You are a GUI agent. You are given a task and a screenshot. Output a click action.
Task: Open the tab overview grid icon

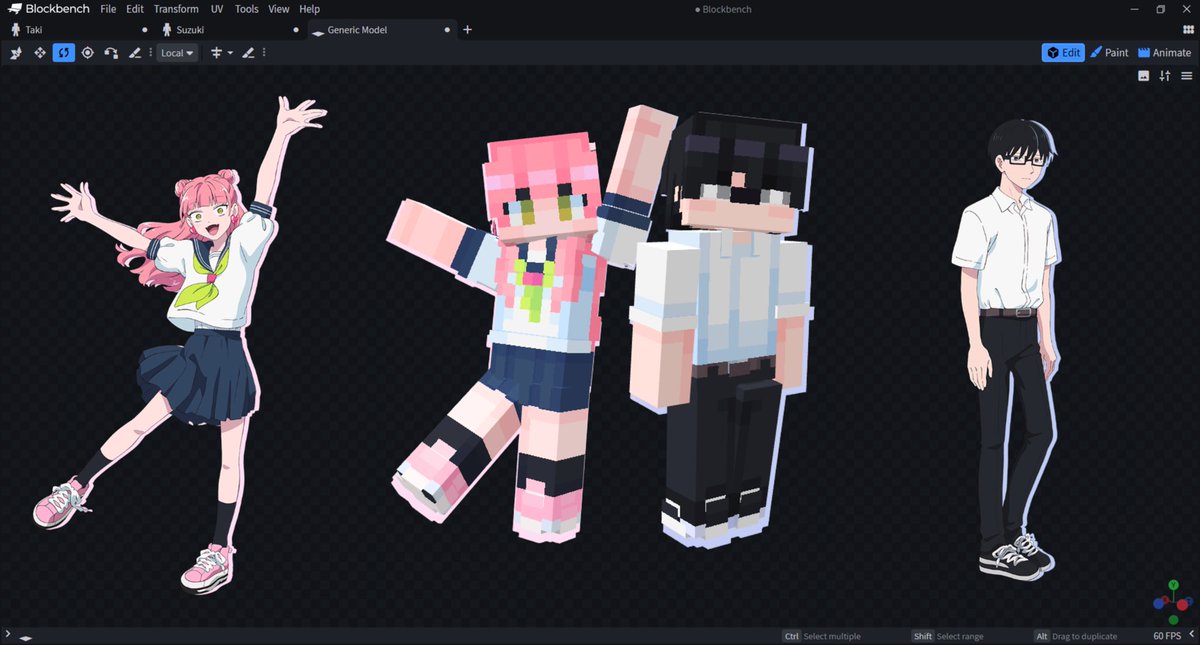click(x=1189, y=30)
